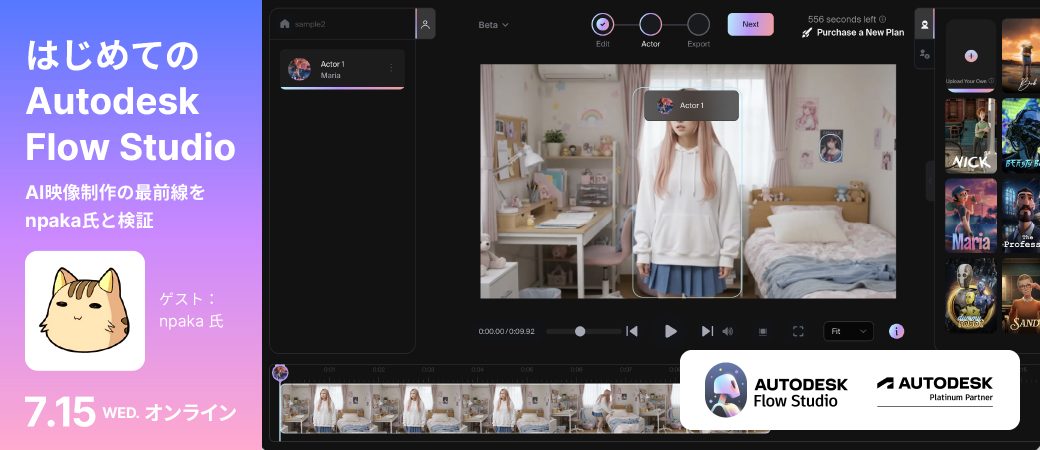Go to the Export step circle
The image size is (1040, 450).
[x=698, y=25]
